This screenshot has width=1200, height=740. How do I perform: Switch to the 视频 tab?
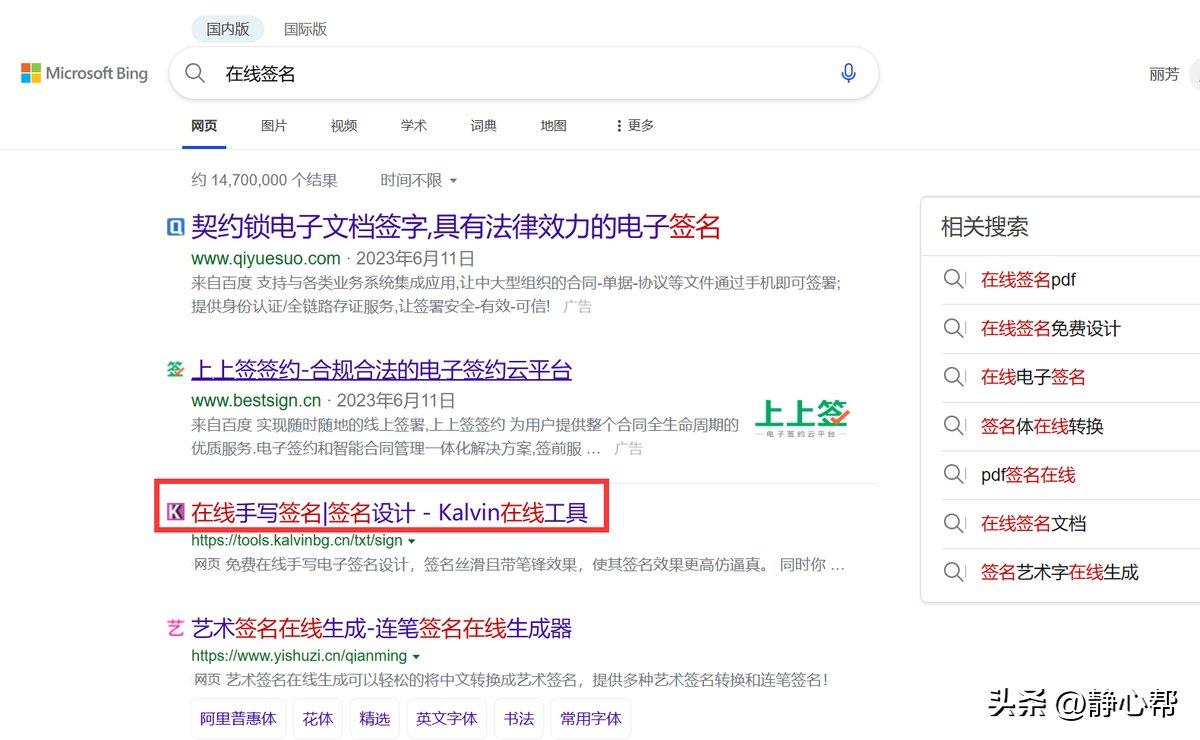(343, 125)
